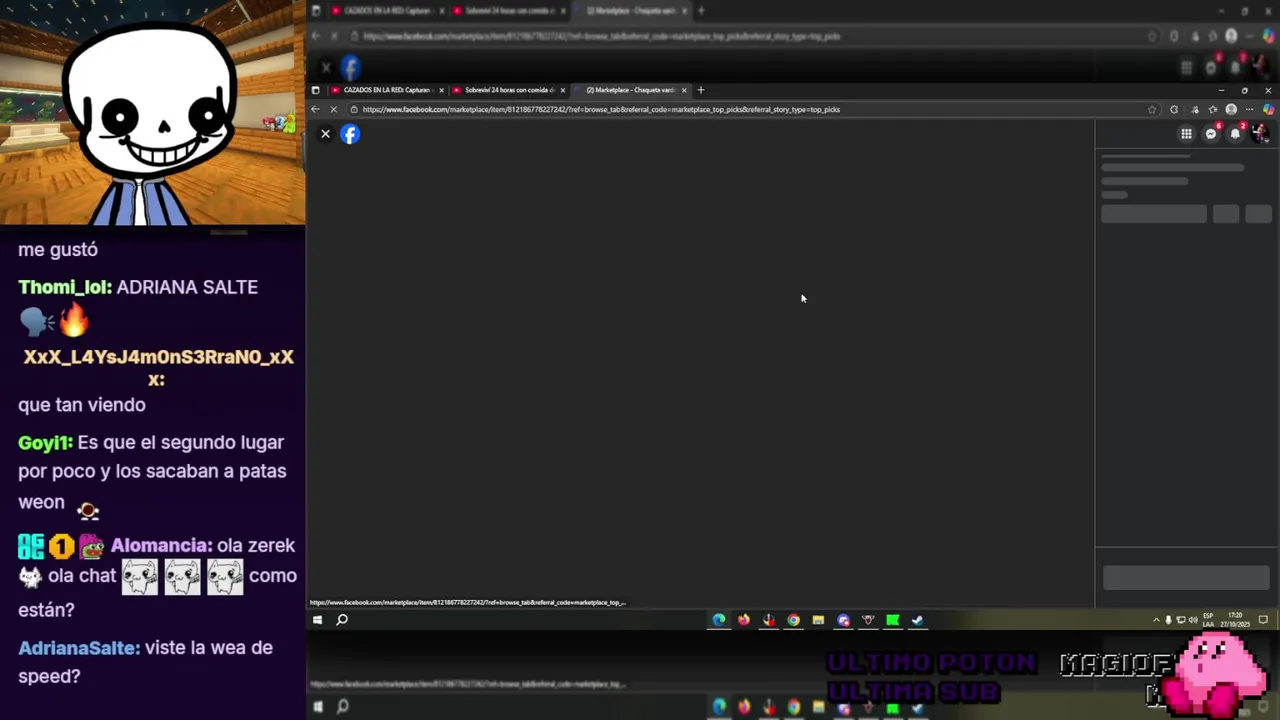
Task: Open Google Chrome from taskbar
Action: [793, 620]
